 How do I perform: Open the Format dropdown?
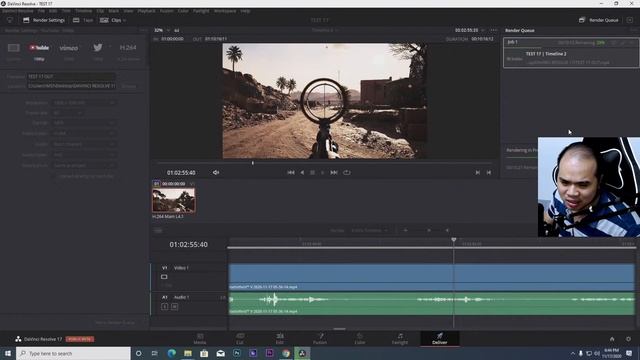(x=83, y=122)
